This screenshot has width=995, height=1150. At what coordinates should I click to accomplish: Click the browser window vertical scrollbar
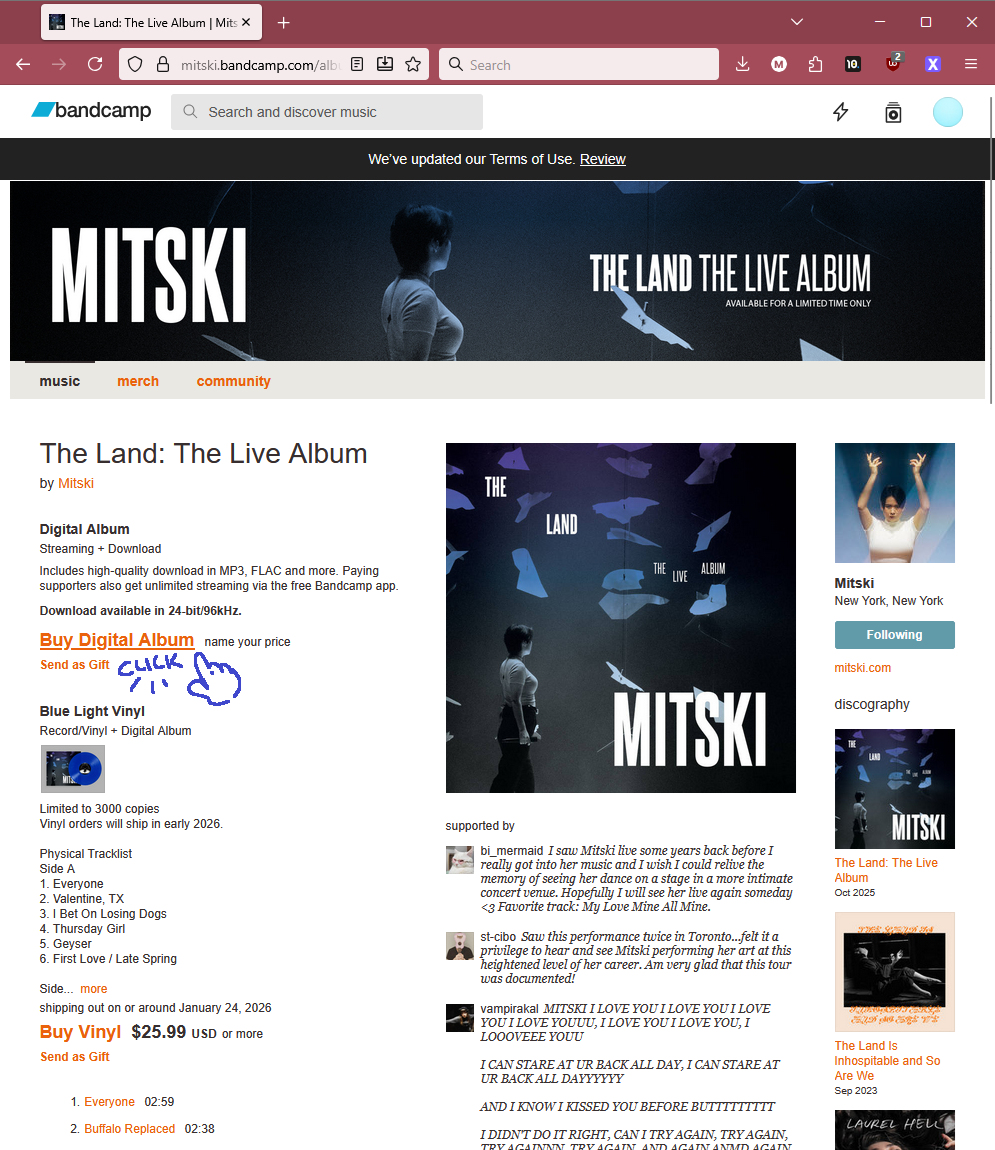point(991,249)
